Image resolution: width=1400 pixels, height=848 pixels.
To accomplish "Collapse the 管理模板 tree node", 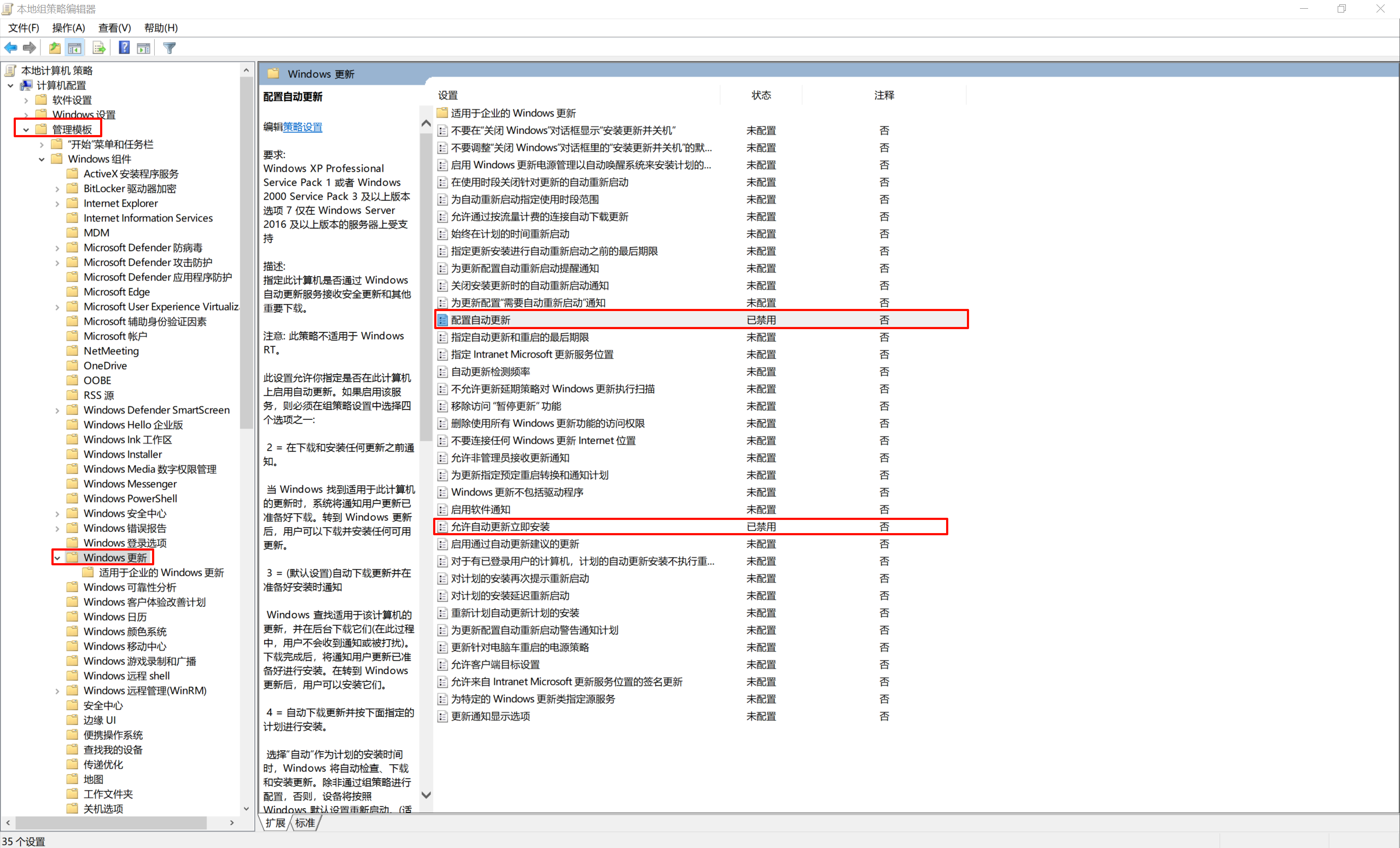I will coord(26,130).
